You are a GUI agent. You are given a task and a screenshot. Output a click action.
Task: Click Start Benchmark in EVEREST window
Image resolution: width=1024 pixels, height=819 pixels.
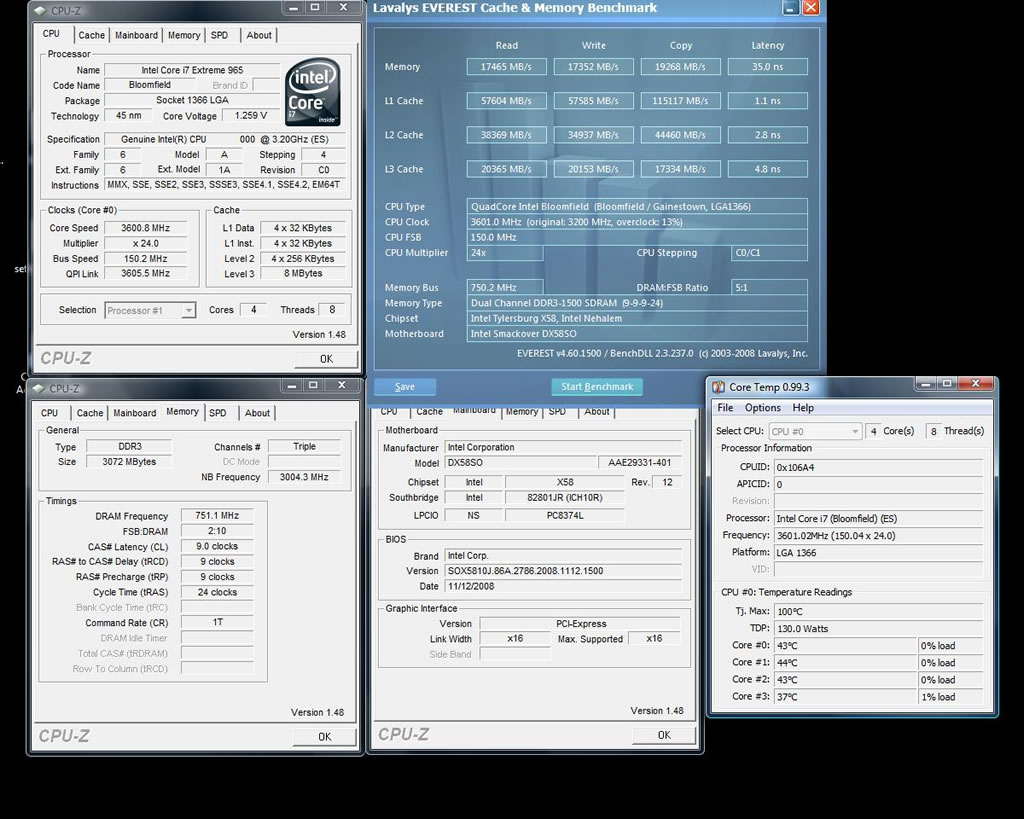pyautogui.click(x=597, y=387)
